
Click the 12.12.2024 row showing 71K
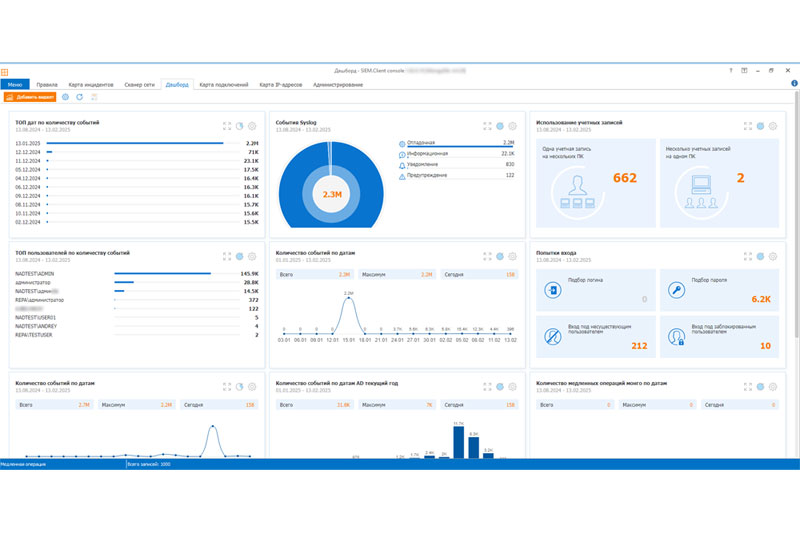(137, 152)
